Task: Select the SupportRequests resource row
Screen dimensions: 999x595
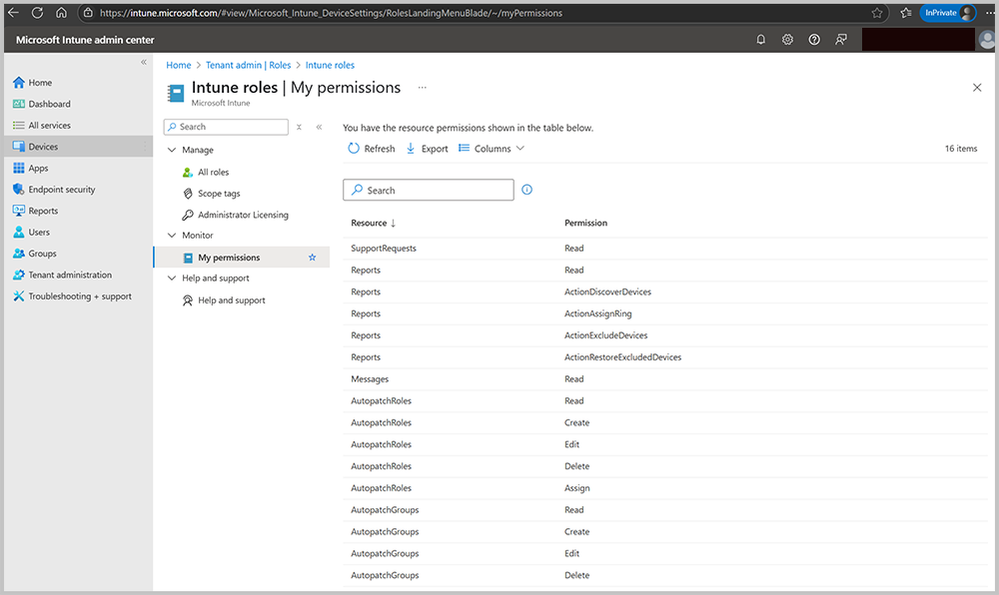Action: [x=665, y=248]
